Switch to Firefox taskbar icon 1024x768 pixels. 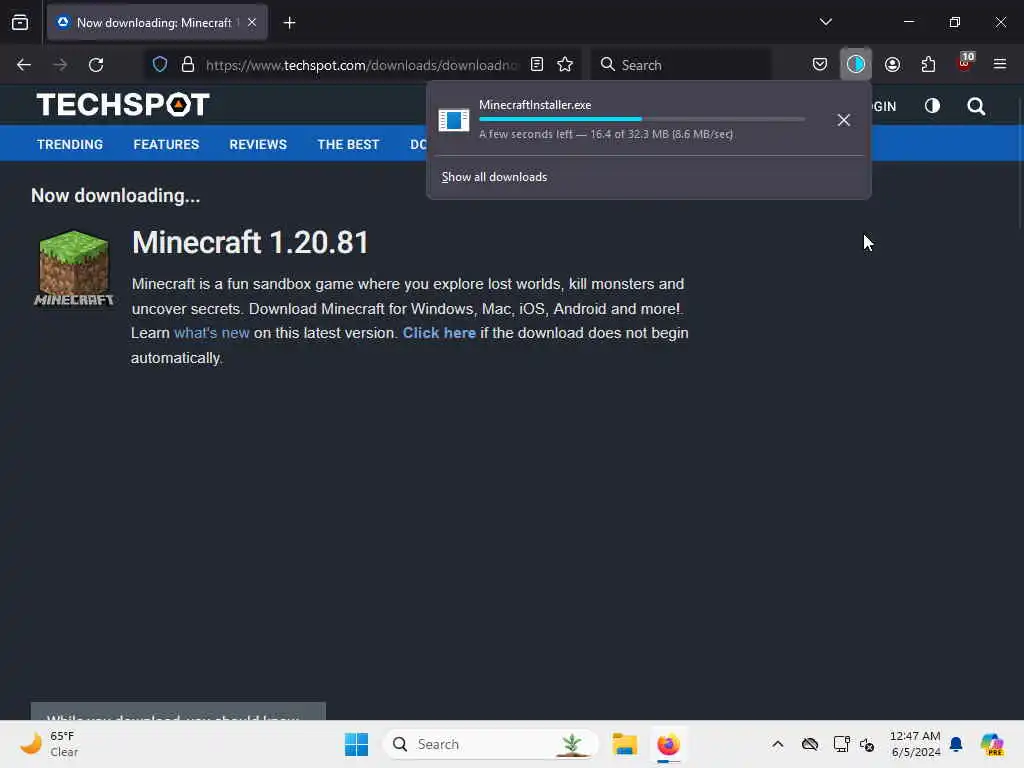pos(668,744)
